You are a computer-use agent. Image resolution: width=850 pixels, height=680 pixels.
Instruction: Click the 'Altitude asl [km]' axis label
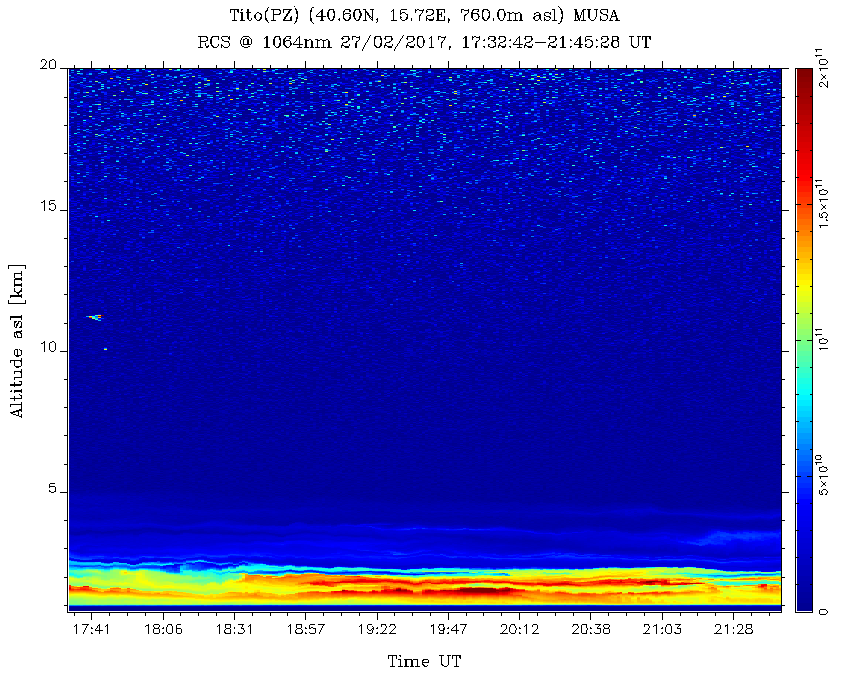click(x=17, y=341)
